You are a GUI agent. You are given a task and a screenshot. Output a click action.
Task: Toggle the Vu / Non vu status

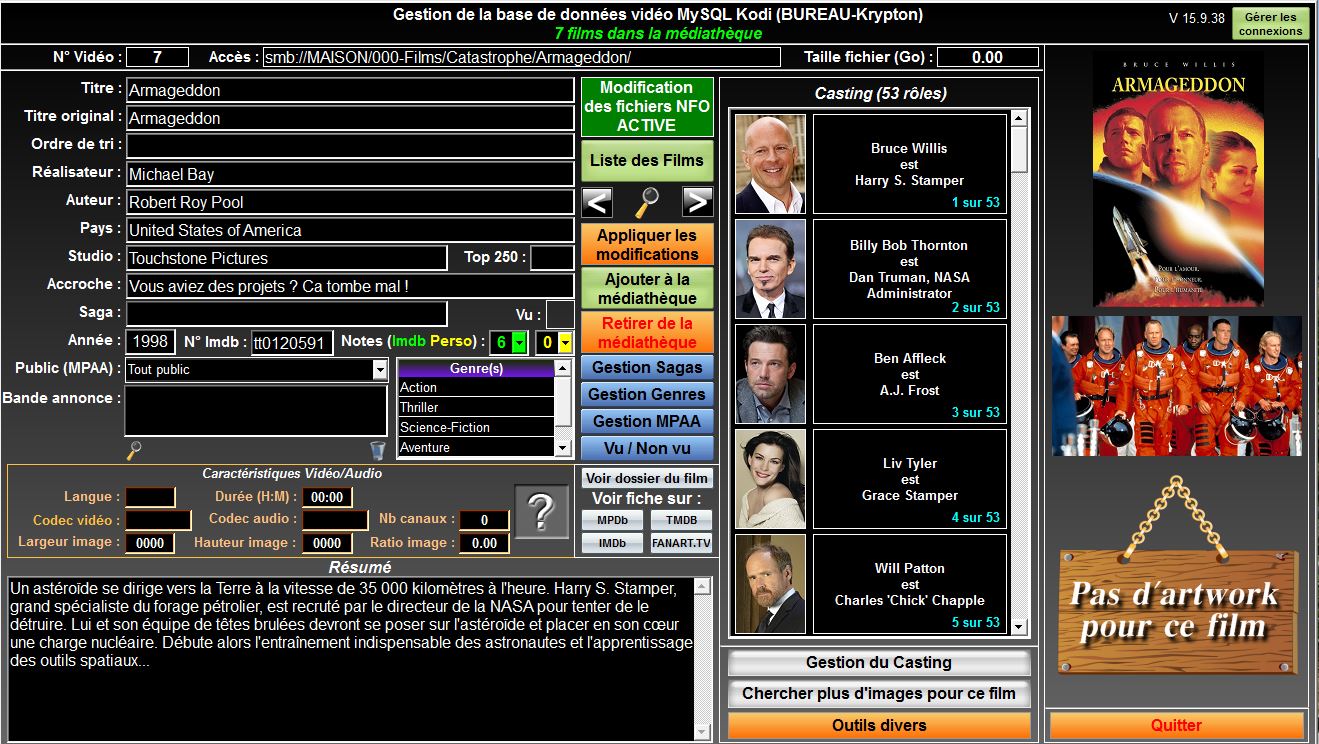click(x=647, y=448)
